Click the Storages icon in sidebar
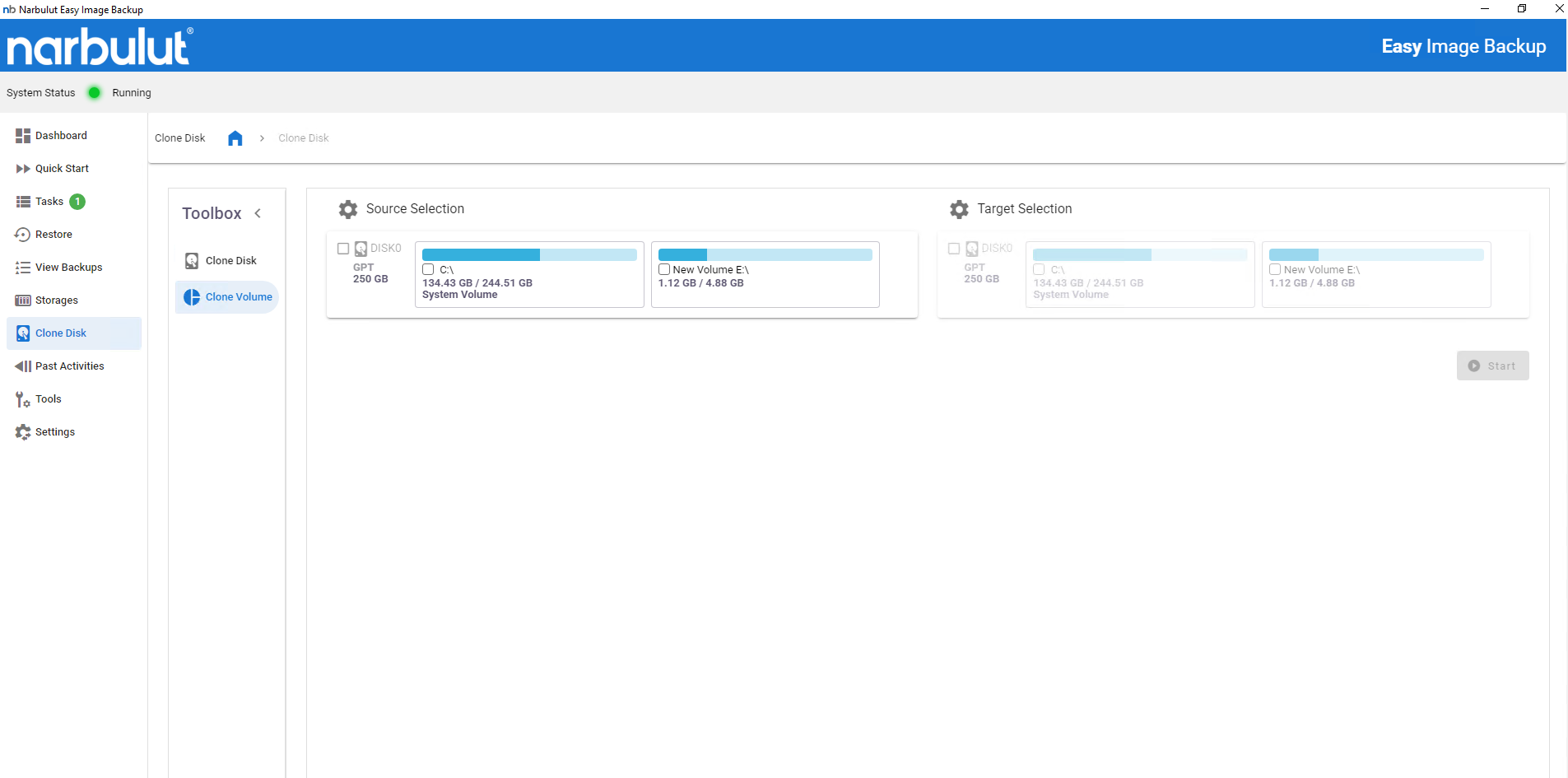Screen dimensions: 1568x778 23,300
